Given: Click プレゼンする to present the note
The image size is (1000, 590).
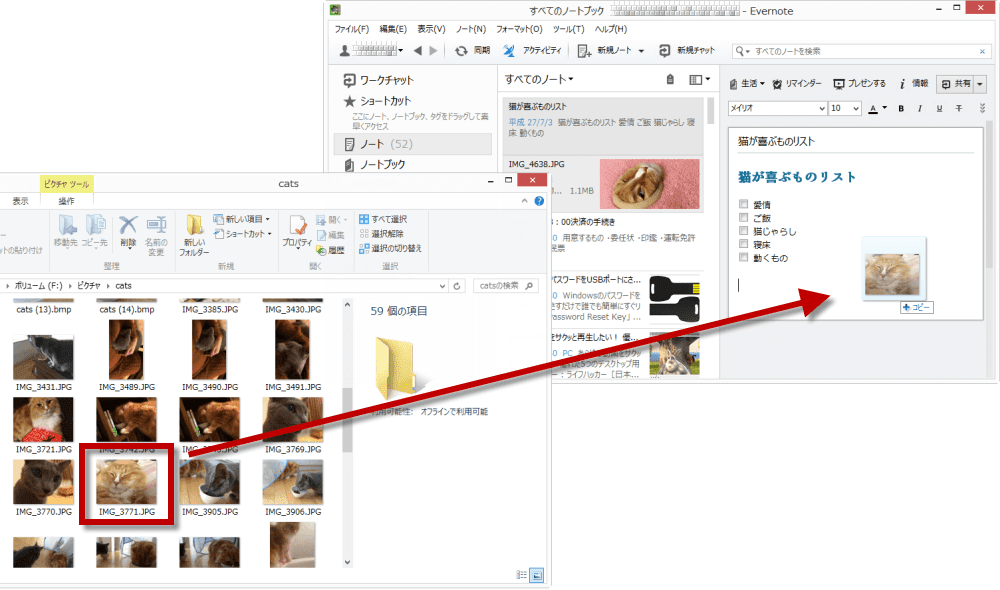Looking at the screenshot, I should tap(860, 84).
